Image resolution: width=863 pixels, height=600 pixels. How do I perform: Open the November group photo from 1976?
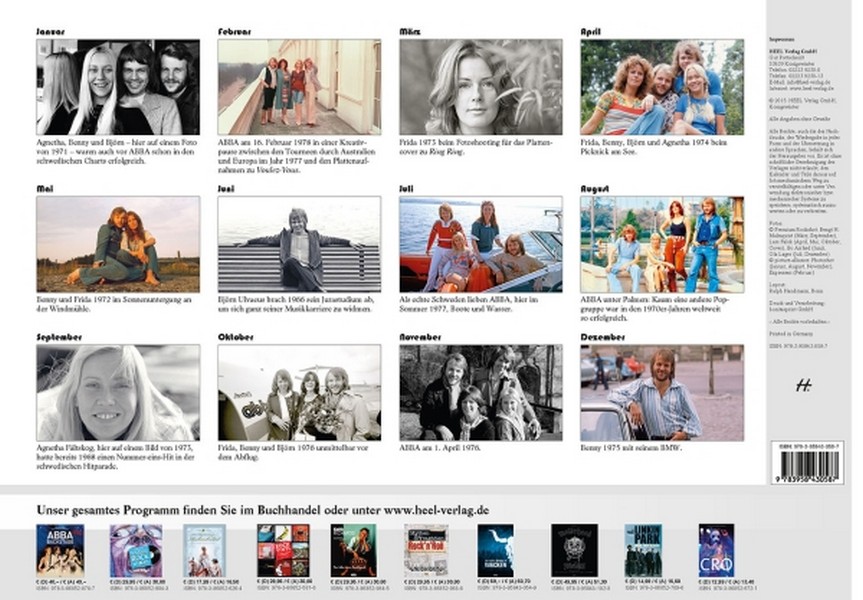pos(480,392)
